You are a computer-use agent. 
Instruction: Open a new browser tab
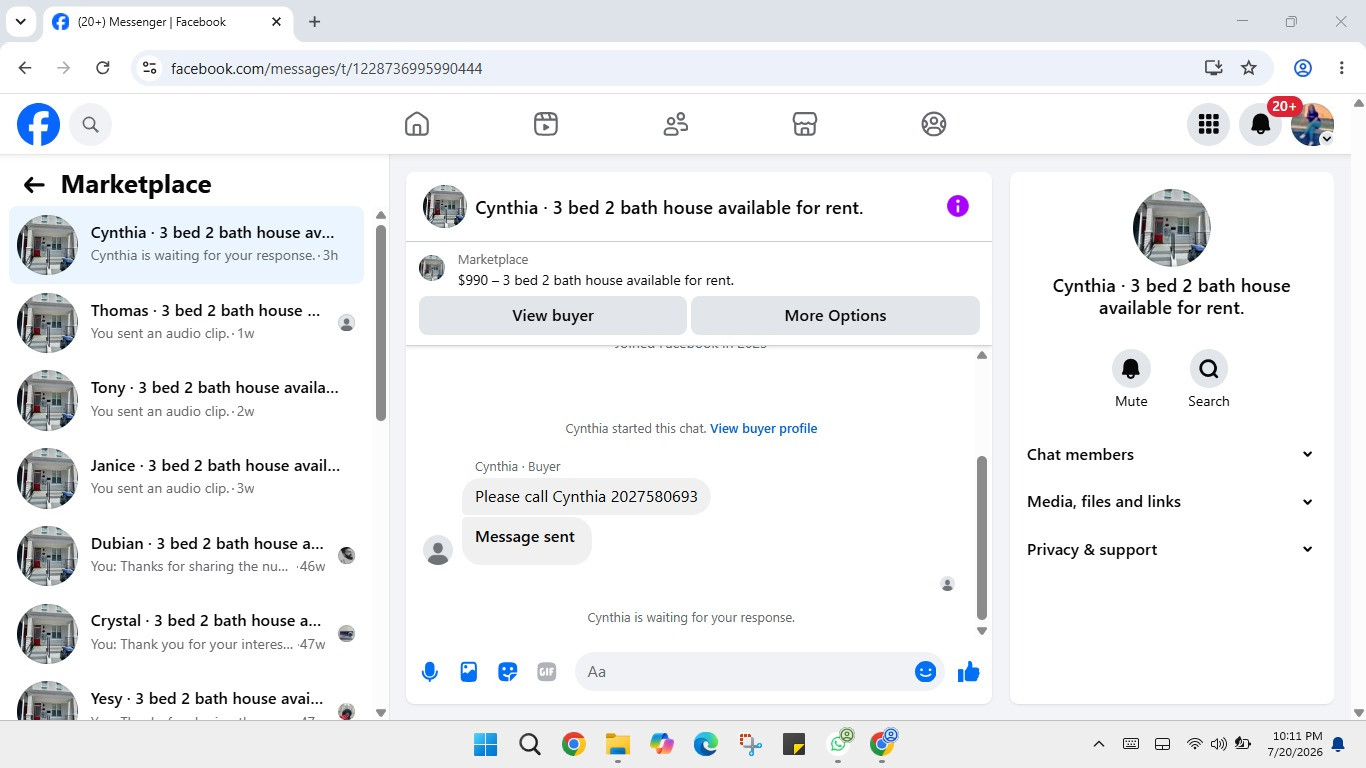(x=315, y=22)
